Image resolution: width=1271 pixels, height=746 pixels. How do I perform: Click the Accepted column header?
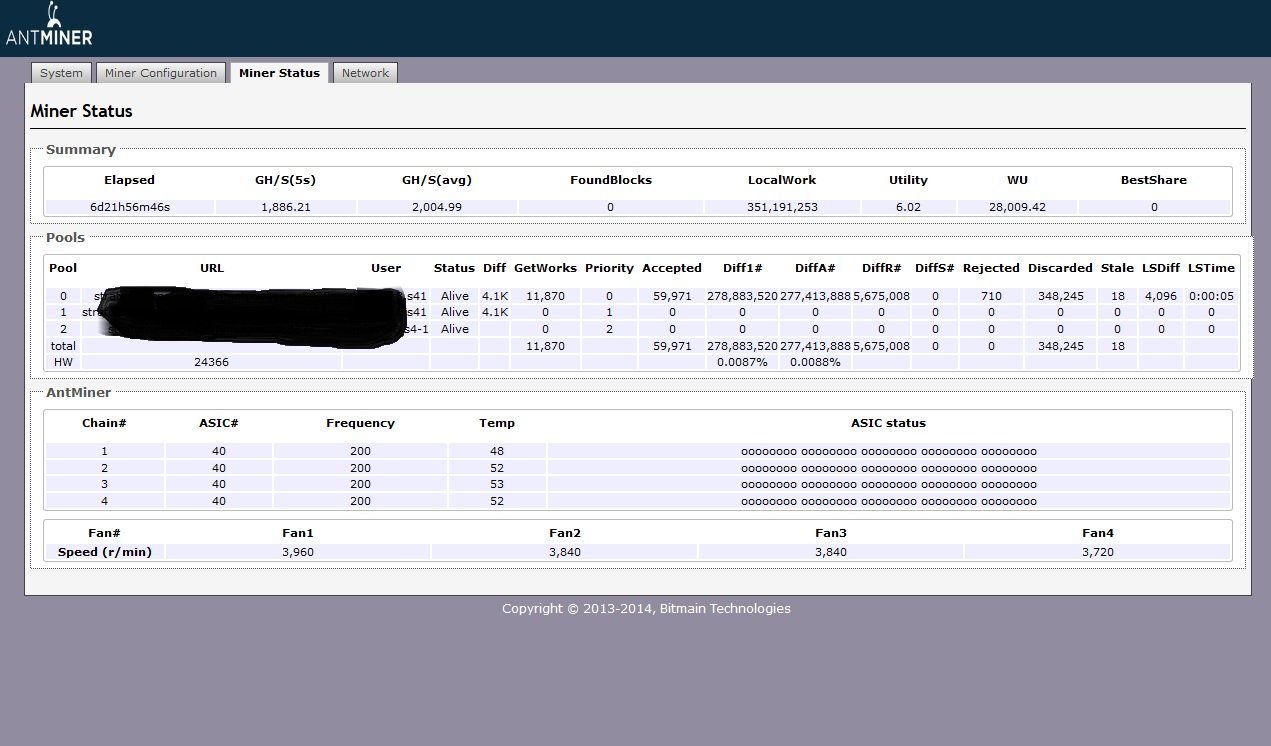tap(672, 268)
